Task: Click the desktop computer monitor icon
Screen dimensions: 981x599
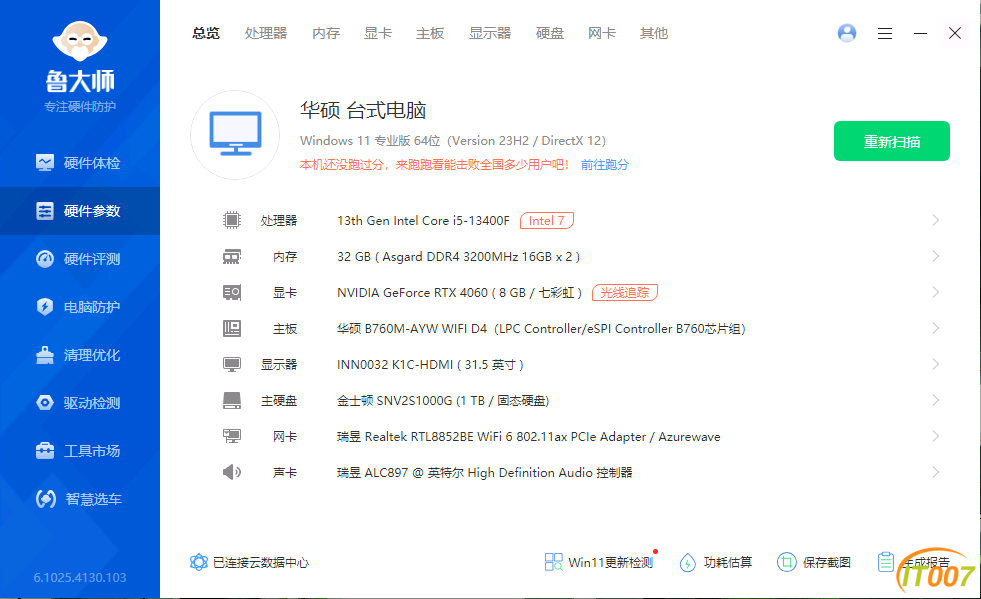Action: click(235, 135)
